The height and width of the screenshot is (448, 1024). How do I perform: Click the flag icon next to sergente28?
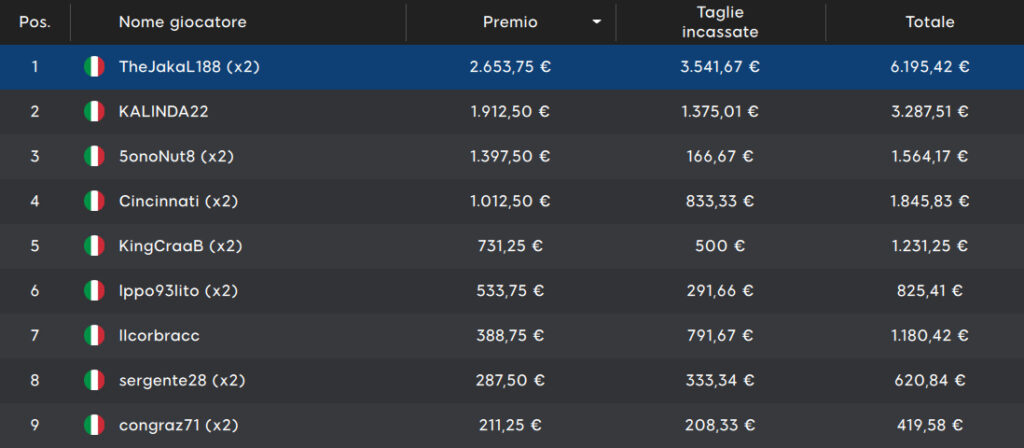click(94, 380)
